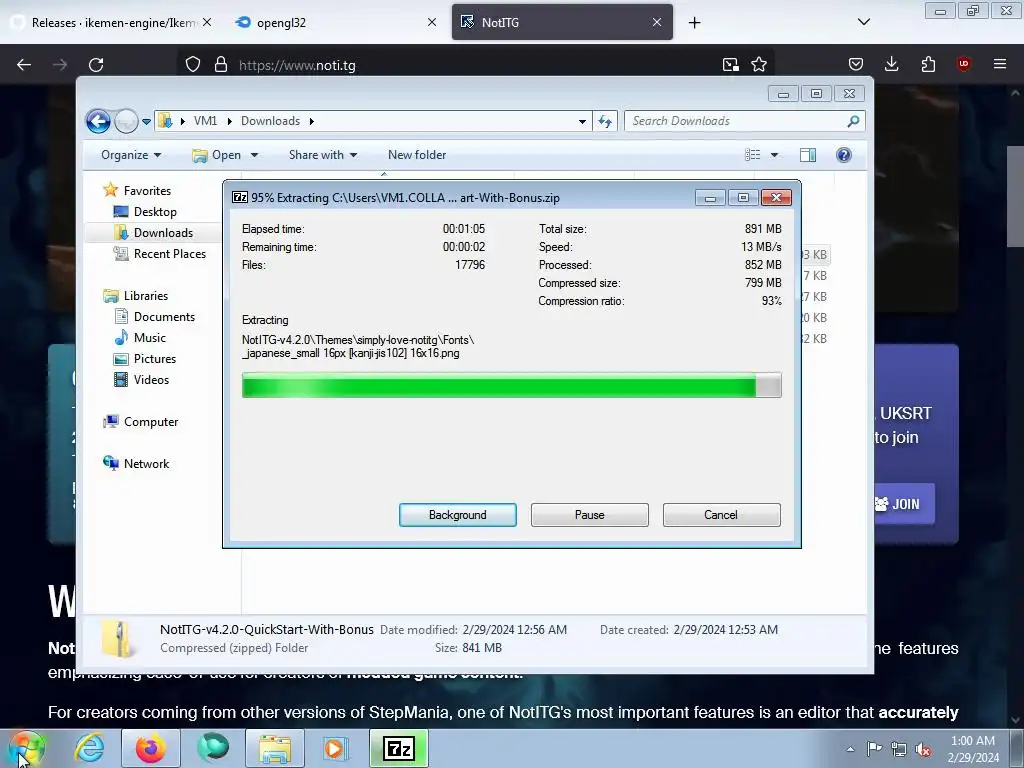1024x768 pixels.
Task: Click the shield tracking protection icon
Action: coord(193,65)
